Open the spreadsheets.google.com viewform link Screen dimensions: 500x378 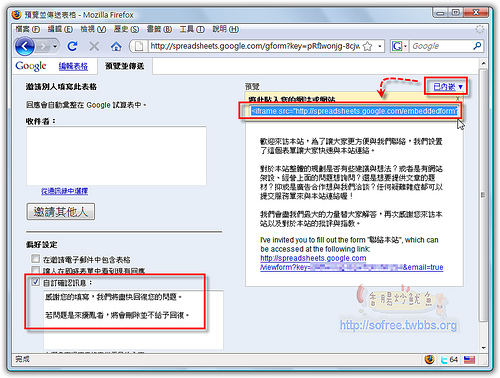(x=352, y=263)
